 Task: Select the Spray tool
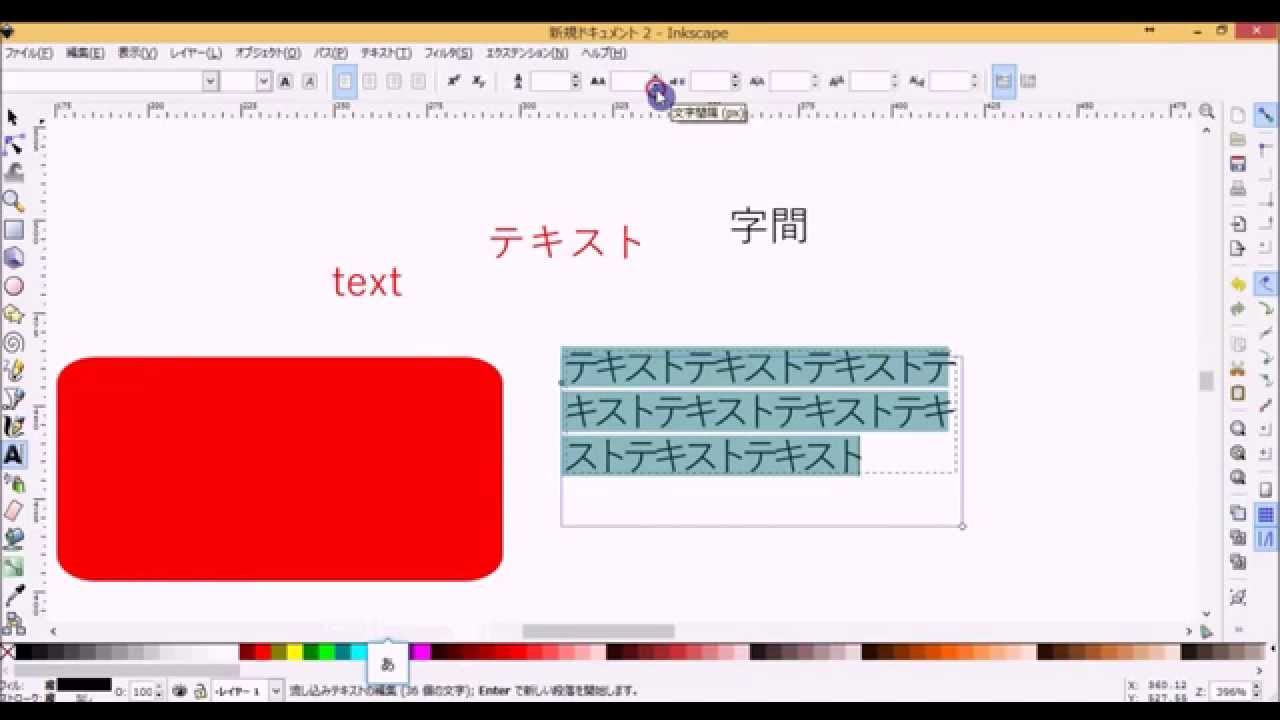click(13, 483)
